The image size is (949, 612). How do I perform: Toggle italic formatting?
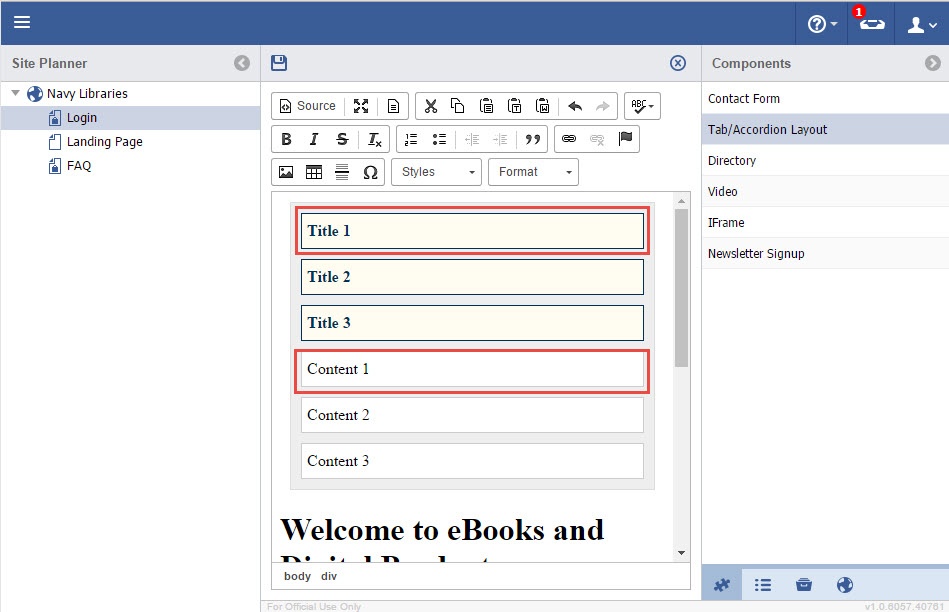click(314, 139)
